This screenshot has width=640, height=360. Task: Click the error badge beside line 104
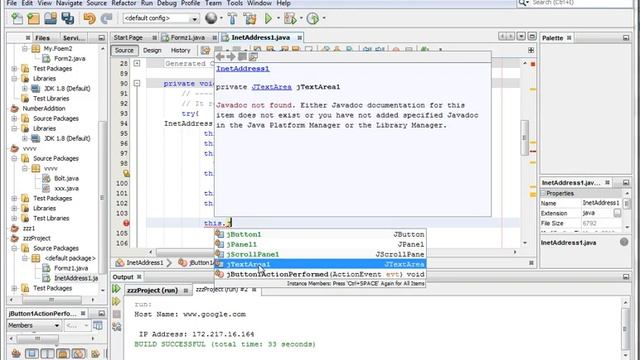point(126,223)
